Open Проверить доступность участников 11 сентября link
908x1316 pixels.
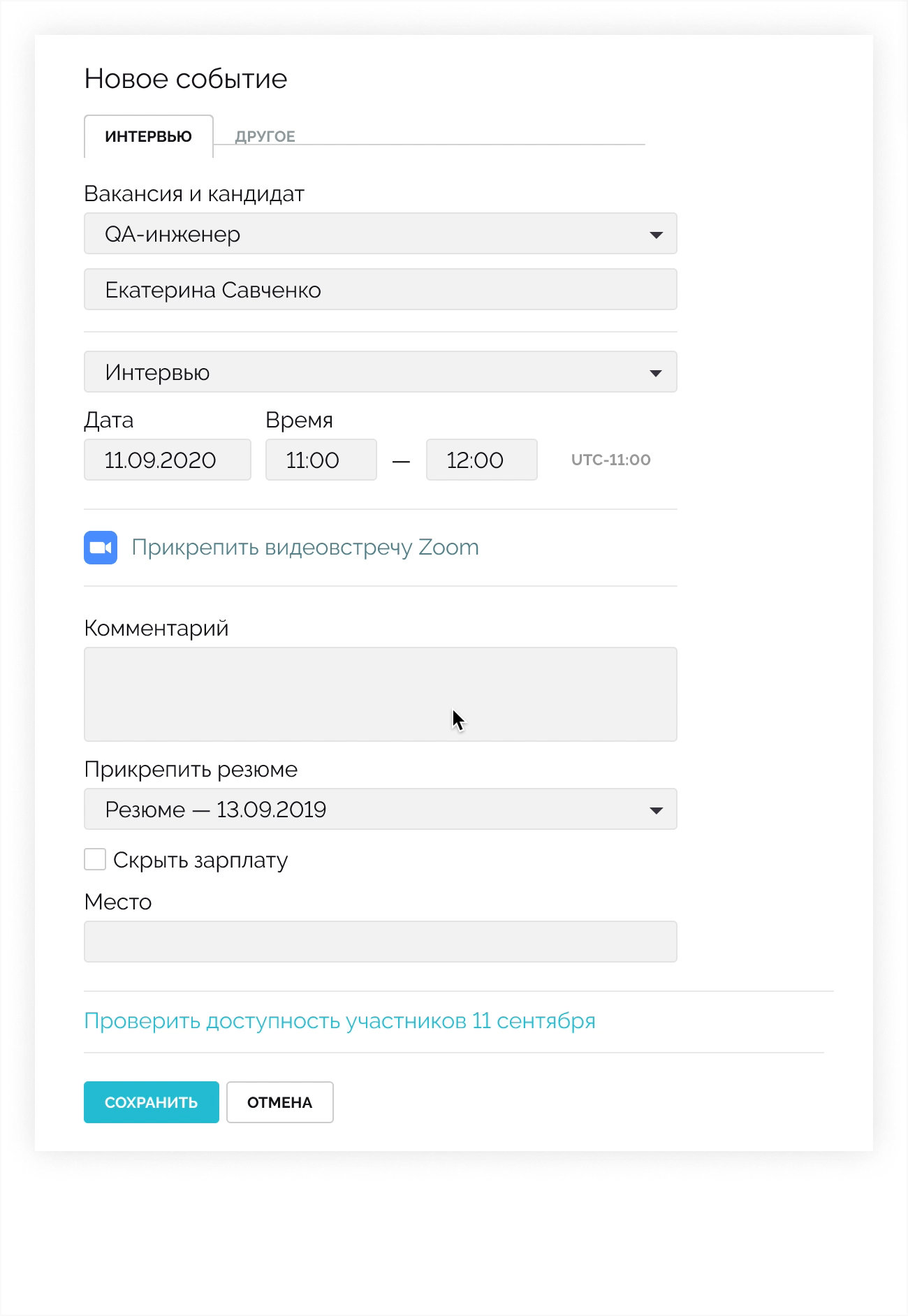(339, 1021)
